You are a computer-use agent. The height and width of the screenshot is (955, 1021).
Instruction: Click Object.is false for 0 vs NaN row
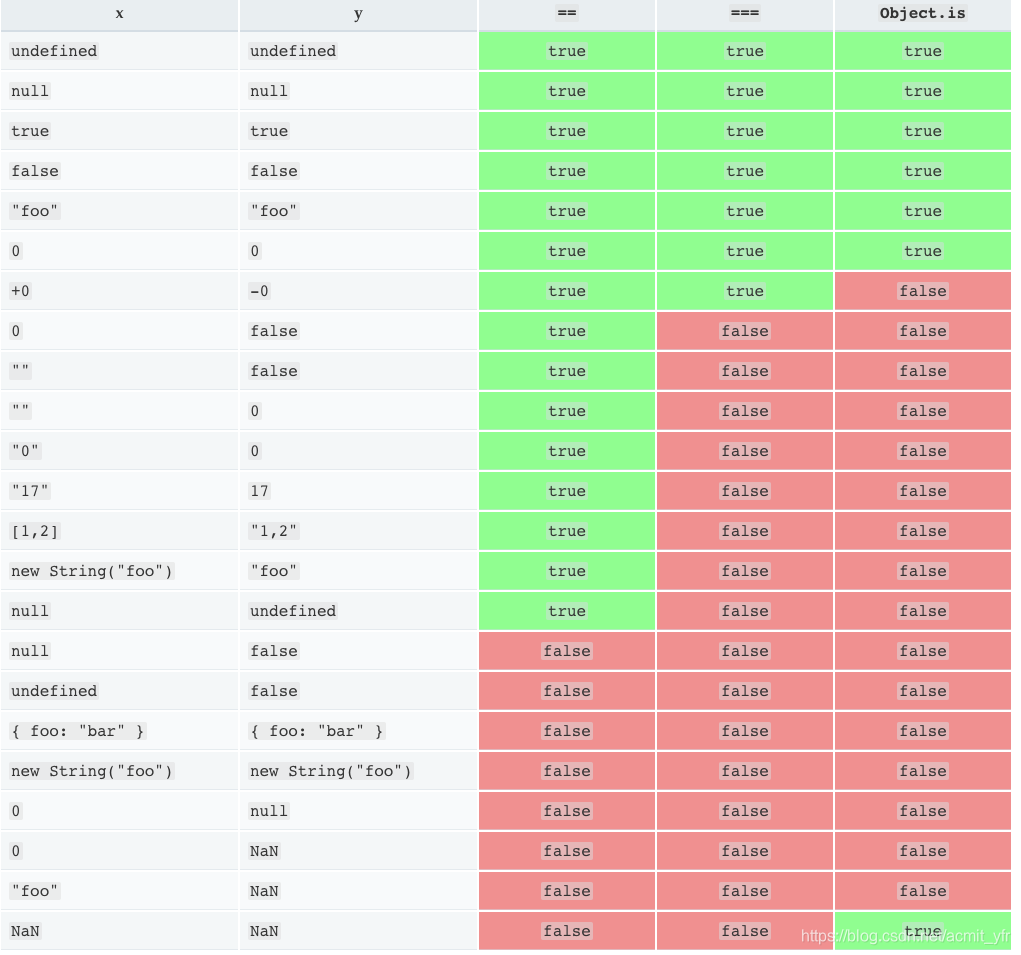(922, 851)
